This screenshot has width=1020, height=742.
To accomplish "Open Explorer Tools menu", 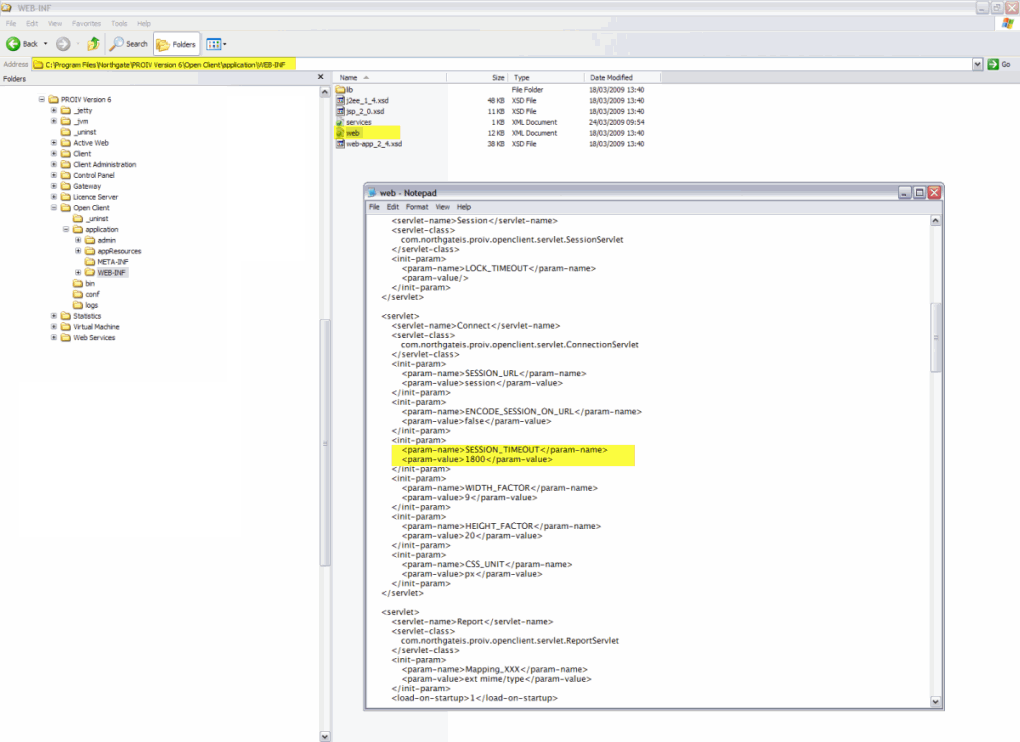I will tap(119, 23).
